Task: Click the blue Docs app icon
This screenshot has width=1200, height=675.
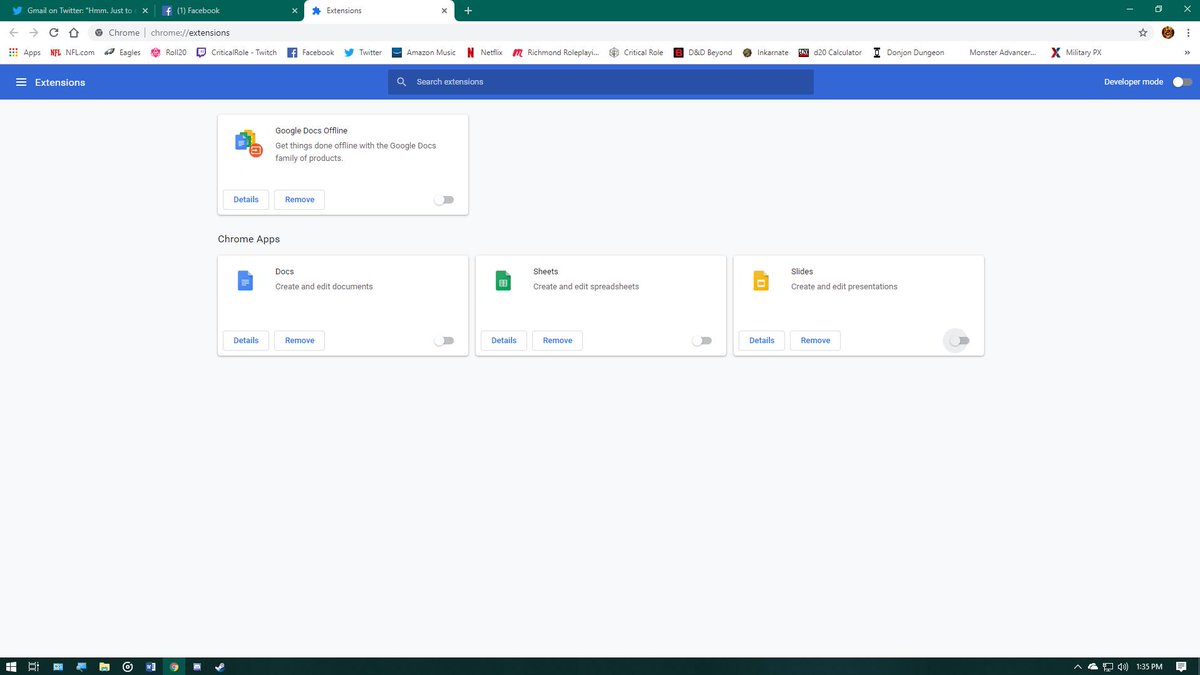Action: click(x=245, y=281)
